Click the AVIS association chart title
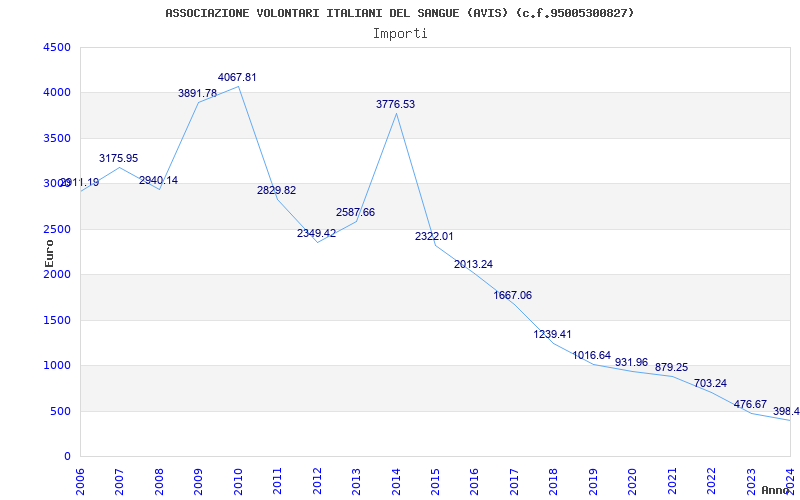The width and height of the screenshot is (800, 500). click(400, 13)
